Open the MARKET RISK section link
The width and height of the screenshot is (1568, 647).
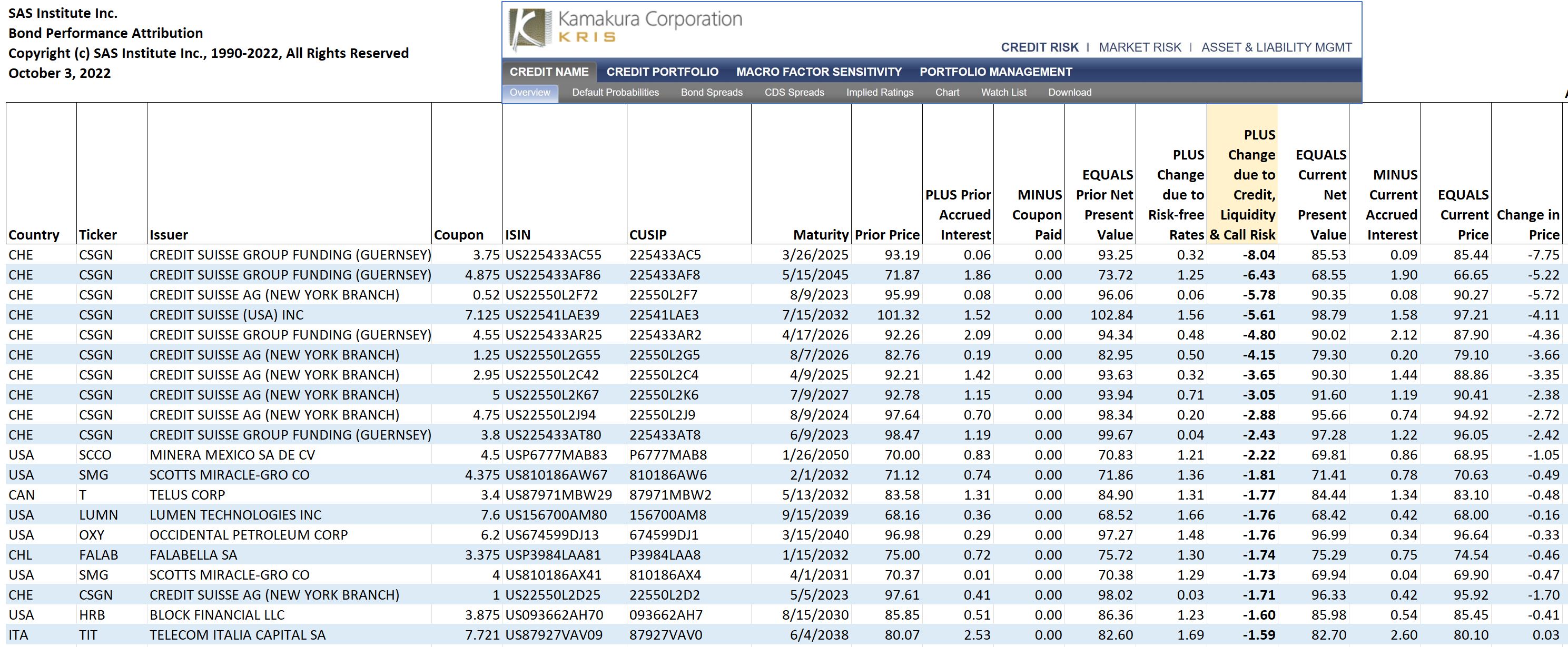(x=1139, y=47)
